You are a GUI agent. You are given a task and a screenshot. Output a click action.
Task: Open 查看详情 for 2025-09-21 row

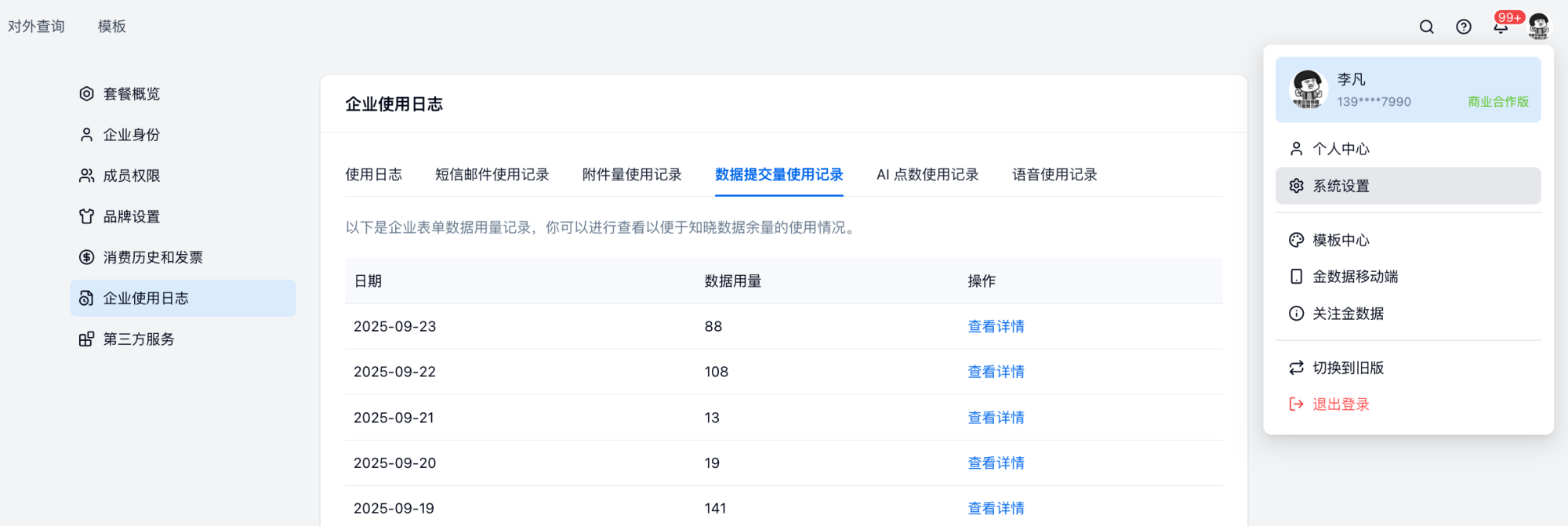pyautogui.click(x=996, y=418)
